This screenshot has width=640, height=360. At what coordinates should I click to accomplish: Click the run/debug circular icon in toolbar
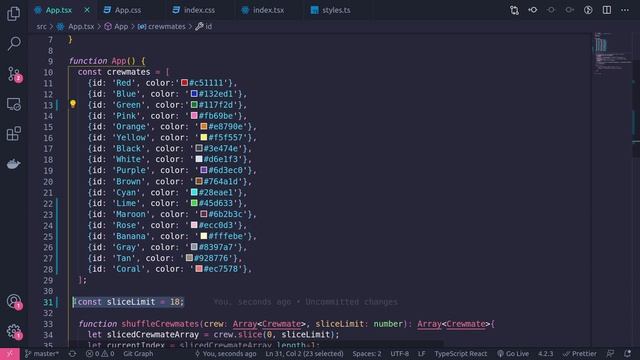(588, 10)
